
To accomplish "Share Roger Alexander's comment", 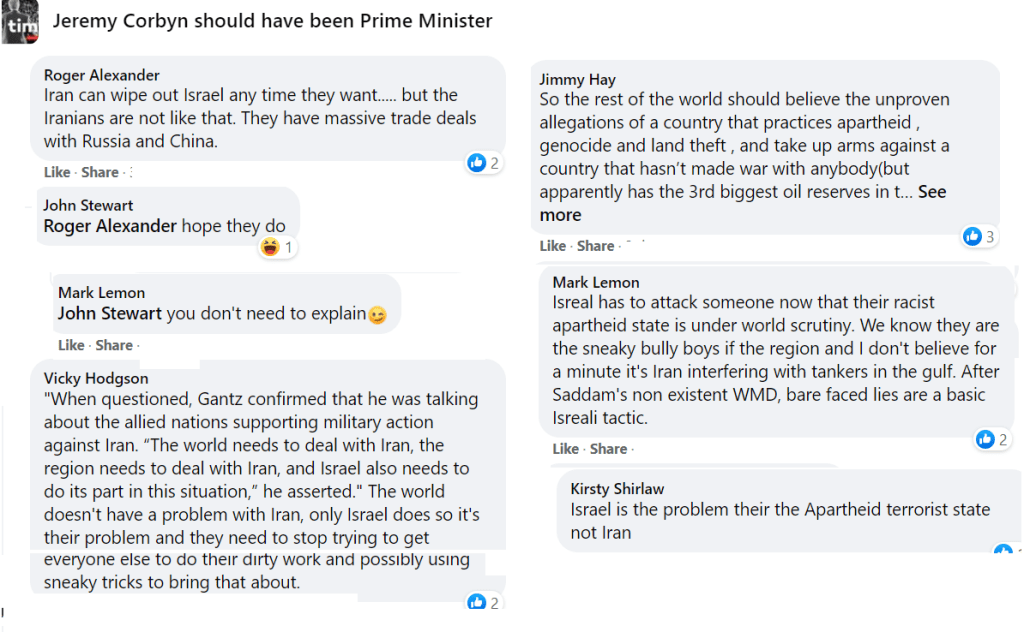I will [x=100, y=172].
